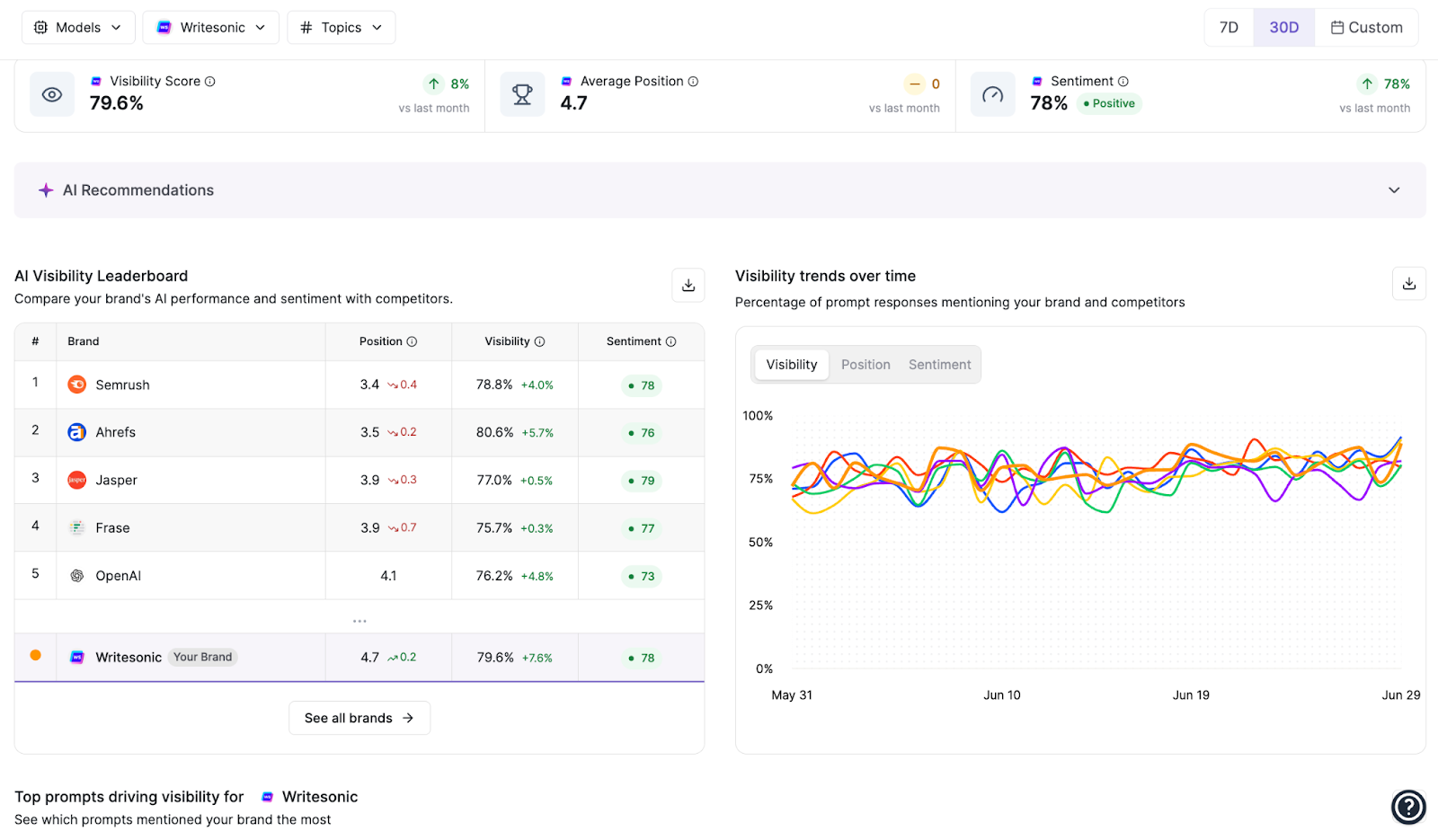This screenshot has height=840, width=1438.
Task: Click the Jasper brand logo
Action: (77, 481)
